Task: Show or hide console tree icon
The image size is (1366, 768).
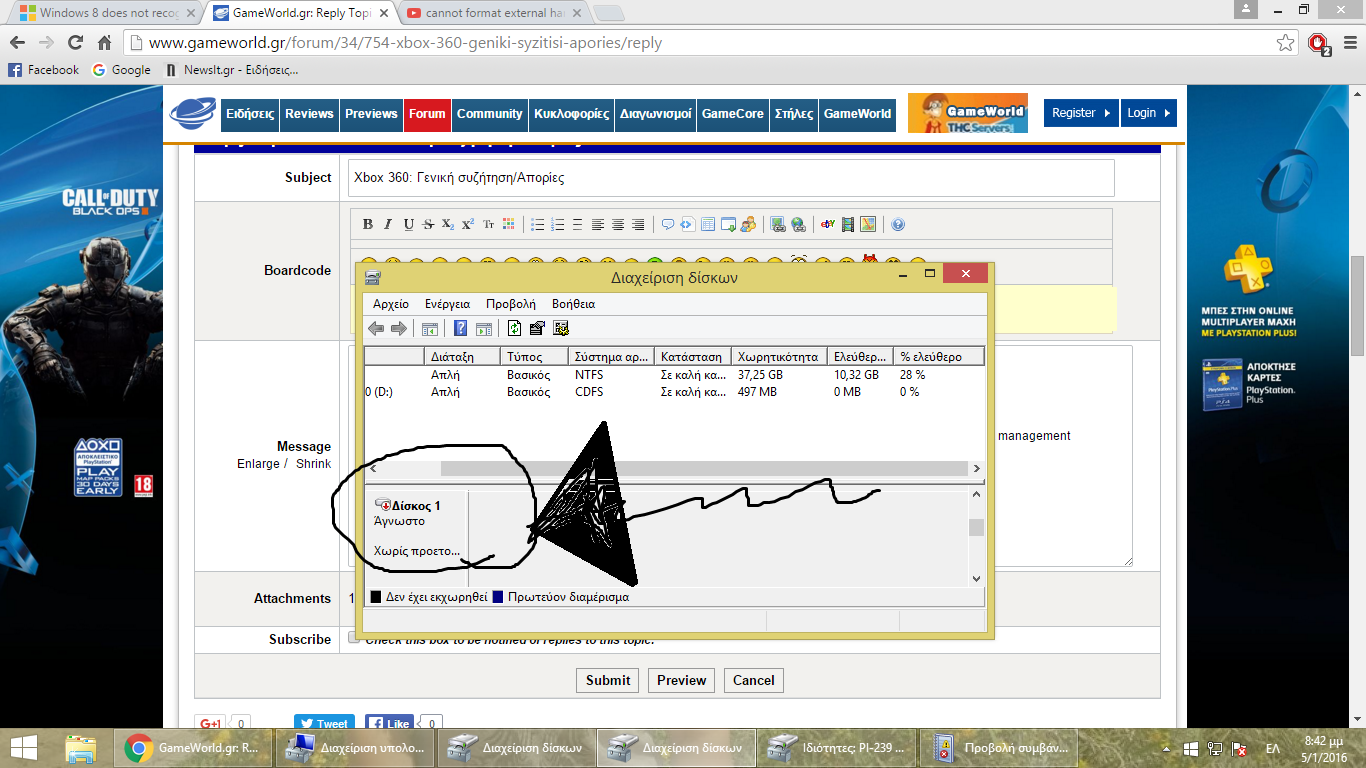Action: 430,328
